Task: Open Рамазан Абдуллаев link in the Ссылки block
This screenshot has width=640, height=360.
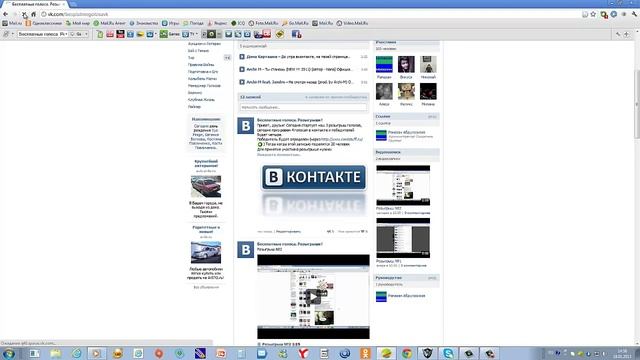Action: tap(407, 132)
